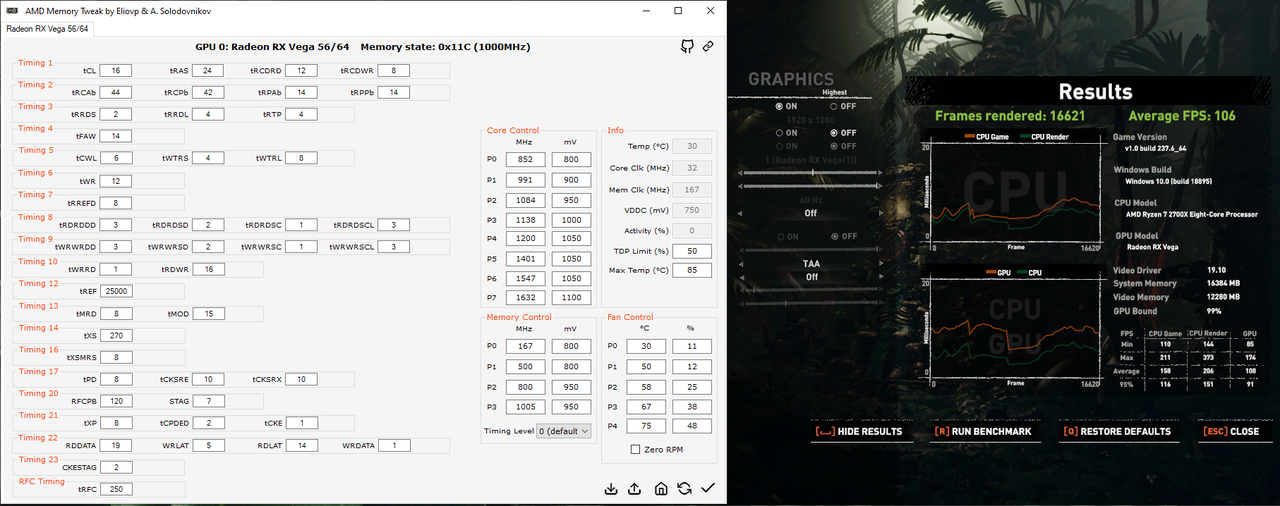Click the AMD Memory Tweak title bar icon
This screenshot has width=1280, height=506.
13,10
